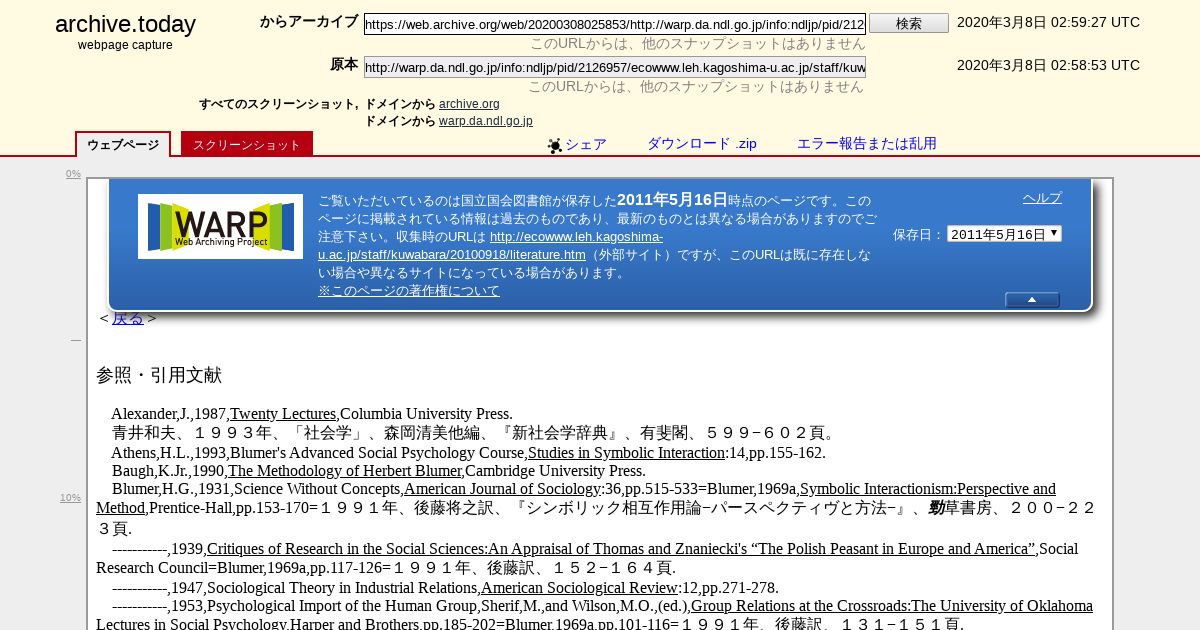
Task: Open the ecowww.leh.kagoshima-u.ac.jp original URL link
Action: coord(489,246)
